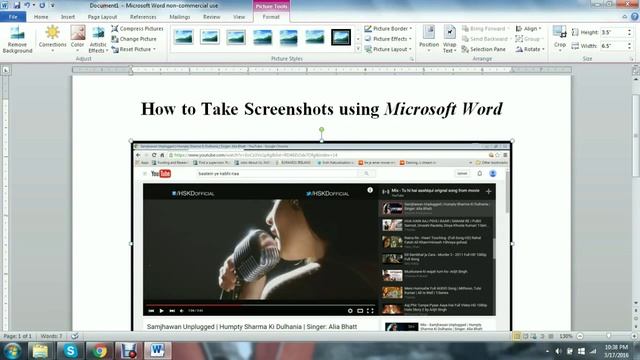Switch to the Home tab
This screenshot has width=640, height=360.
tap(41, 17)
